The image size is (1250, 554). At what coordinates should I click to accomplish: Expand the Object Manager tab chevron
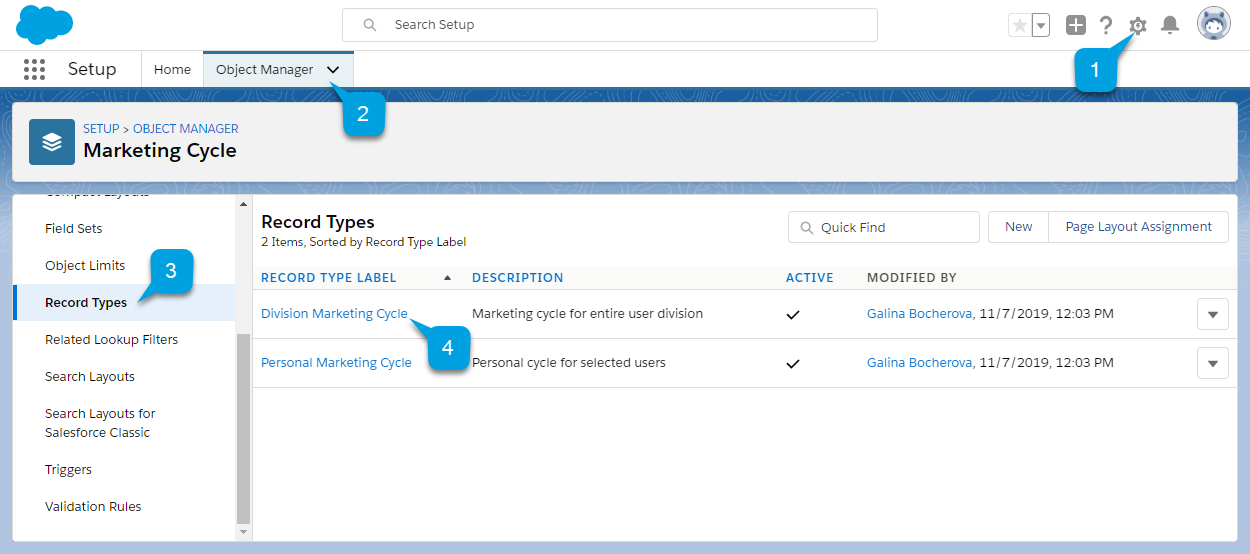click(x=333, y=70)
